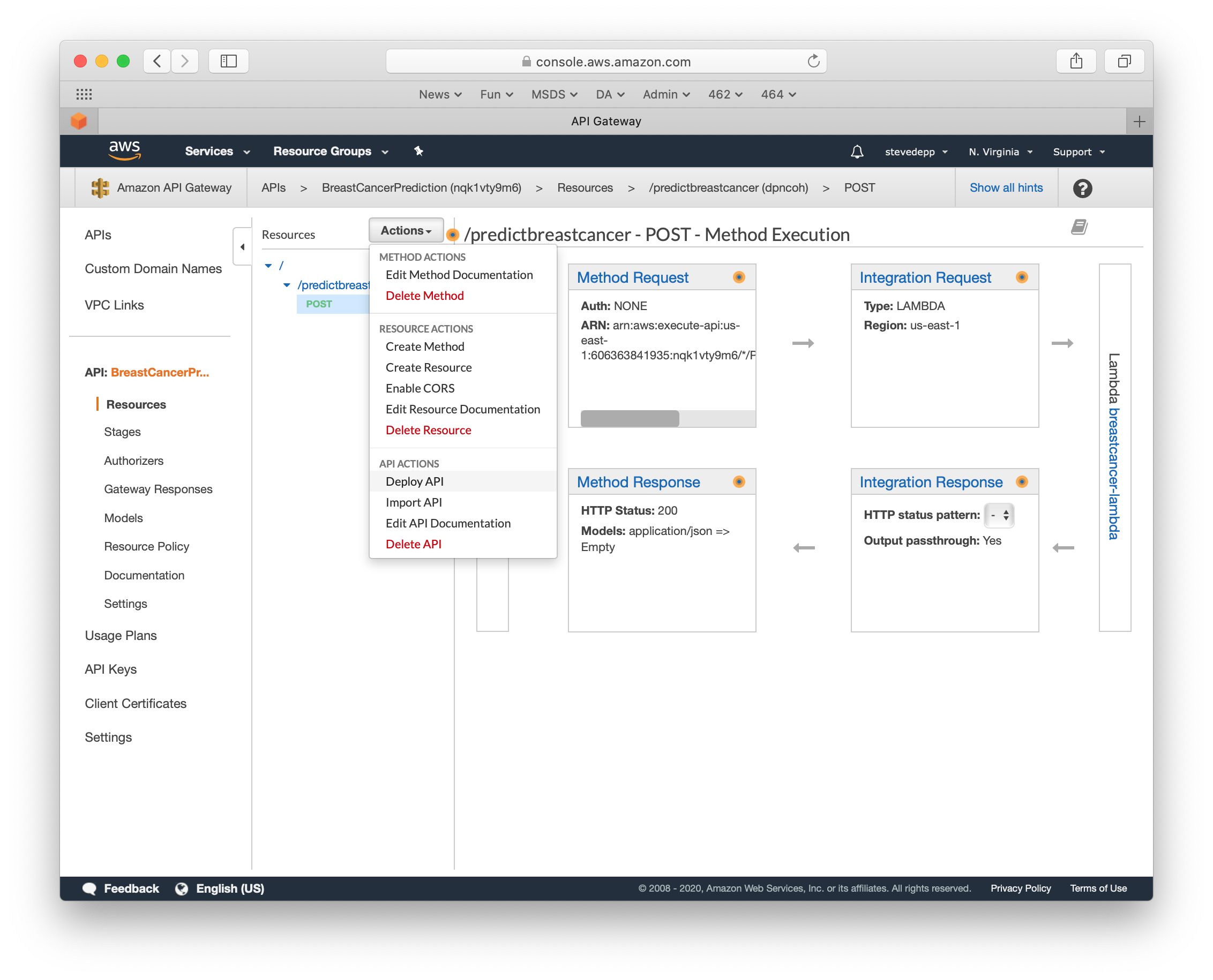
Task: Open the HTTP status pattern selector
Action: pyautogui.click(x=999, y=515)
